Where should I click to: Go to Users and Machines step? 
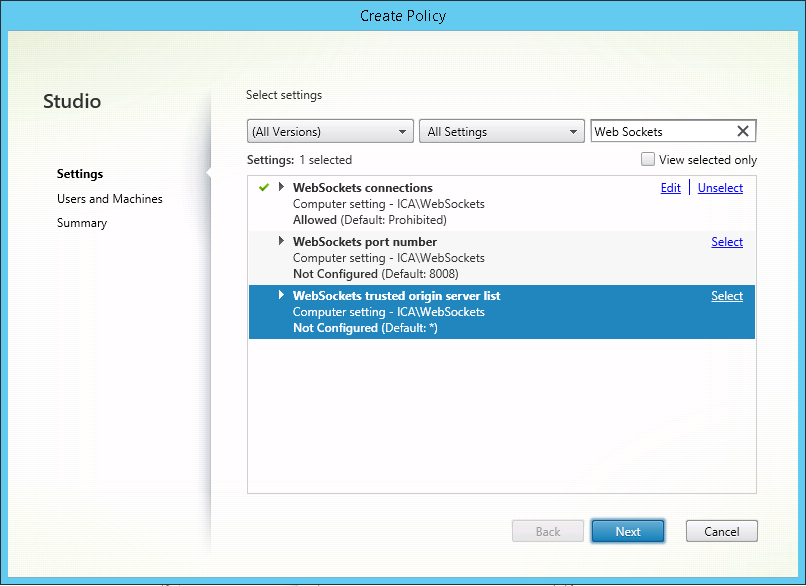109,199
